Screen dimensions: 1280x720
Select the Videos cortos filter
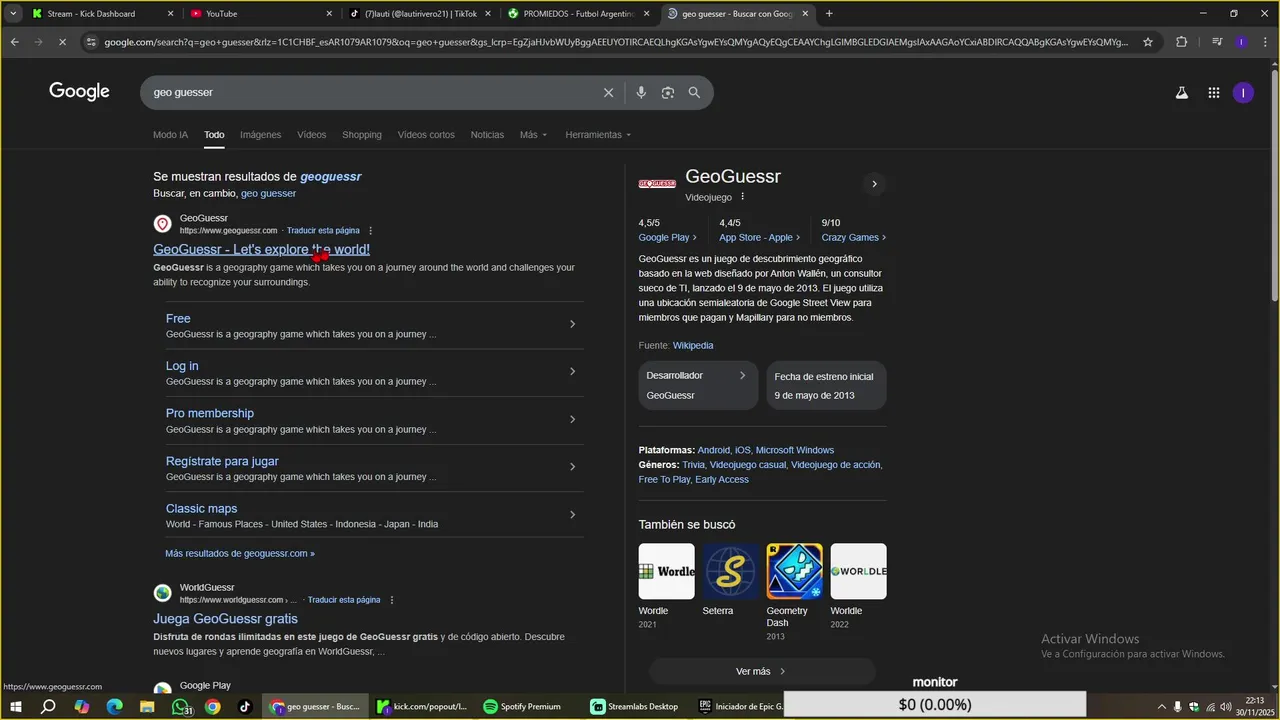pos(426,135)
